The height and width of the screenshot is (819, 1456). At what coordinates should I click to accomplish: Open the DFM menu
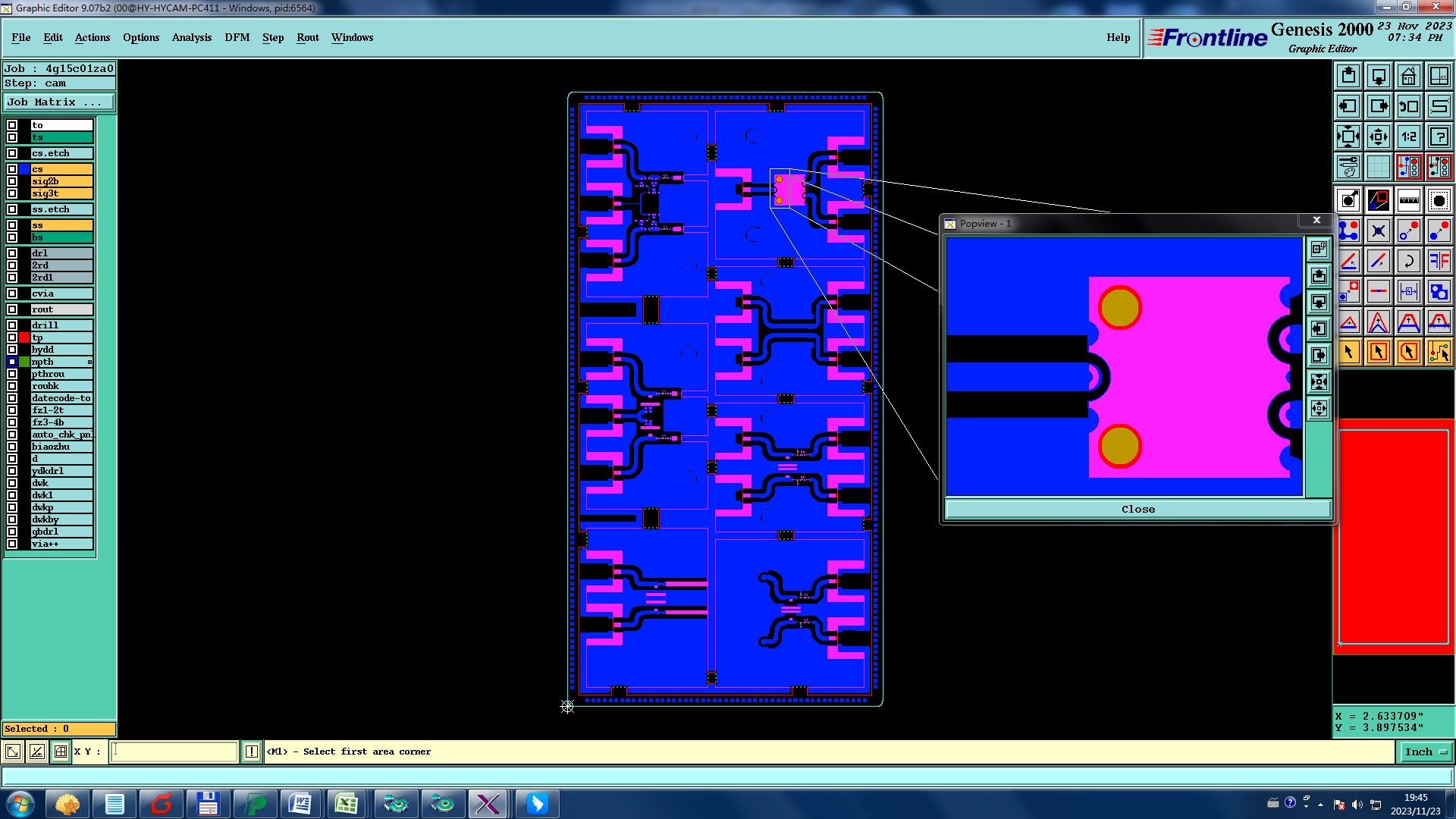click(x=237, y=37)
